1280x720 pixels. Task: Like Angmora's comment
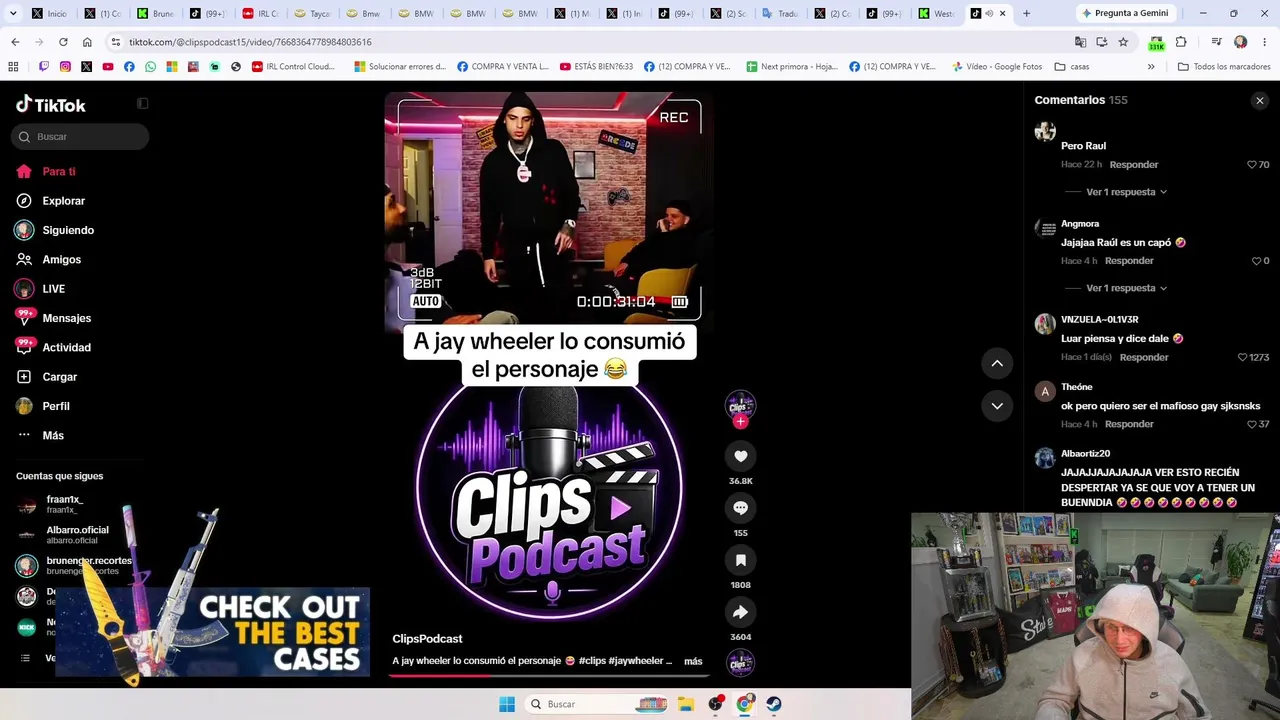[1255, 261]
